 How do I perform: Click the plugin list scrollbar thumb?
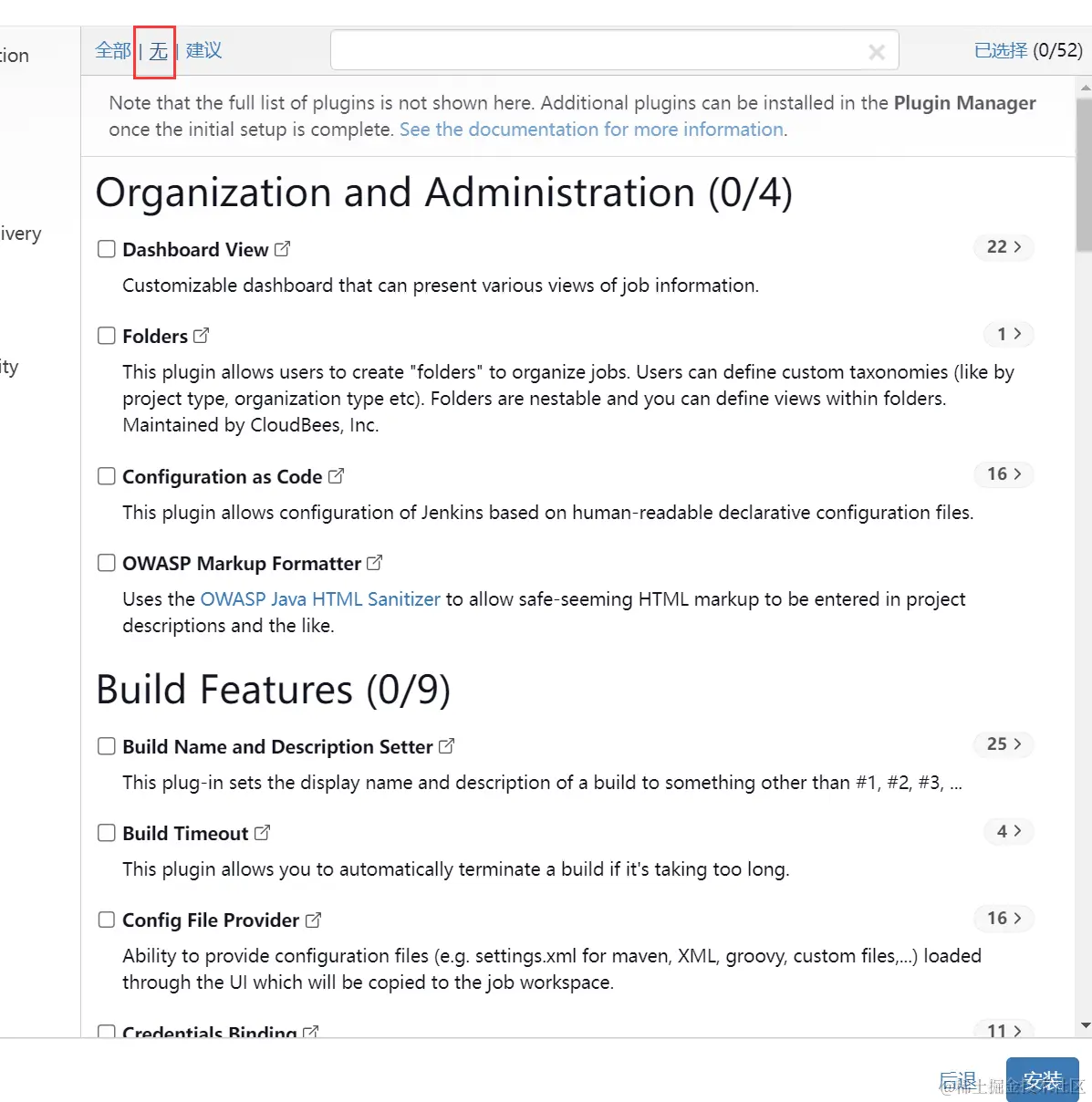[x=1084, y=173]
